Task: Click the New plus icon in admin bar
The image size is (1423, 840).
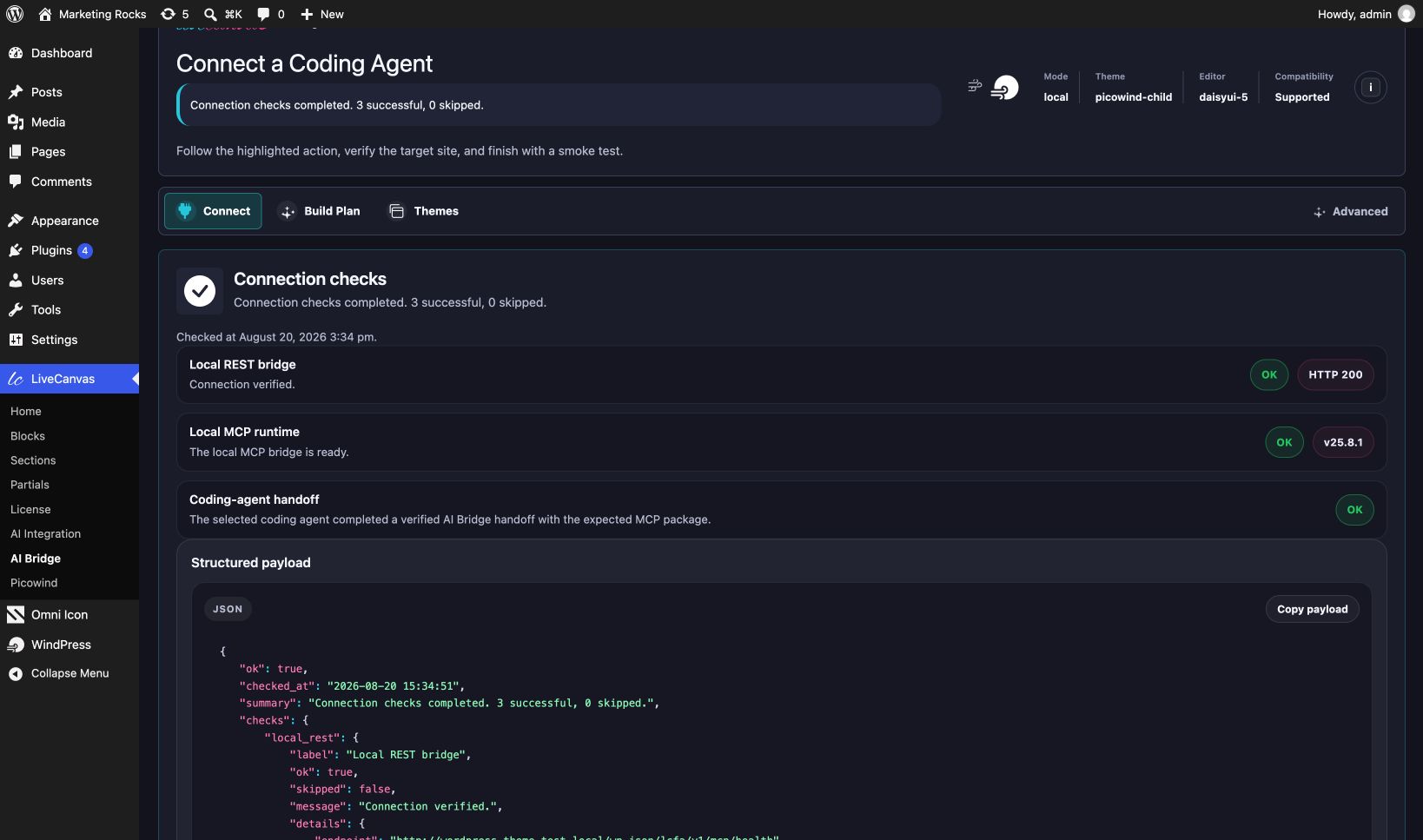Action: [x=307, y=14]
